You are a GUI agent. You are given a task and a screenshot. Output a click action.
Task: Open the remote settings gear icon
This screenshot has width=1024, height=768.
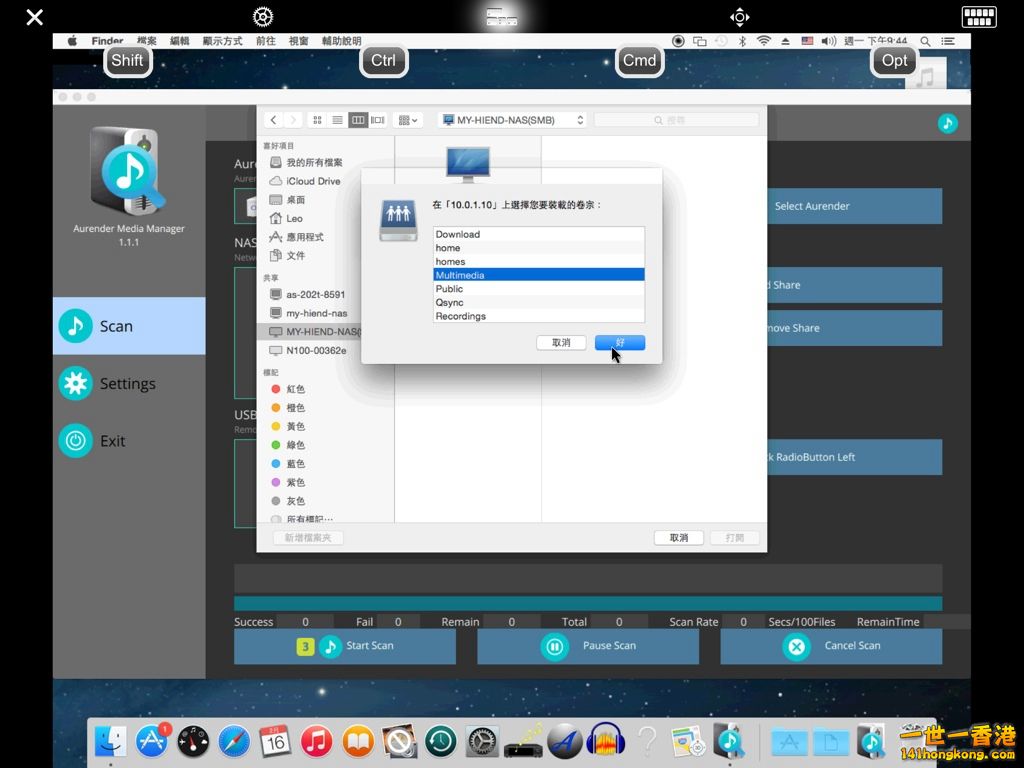(x=263, y=16)
